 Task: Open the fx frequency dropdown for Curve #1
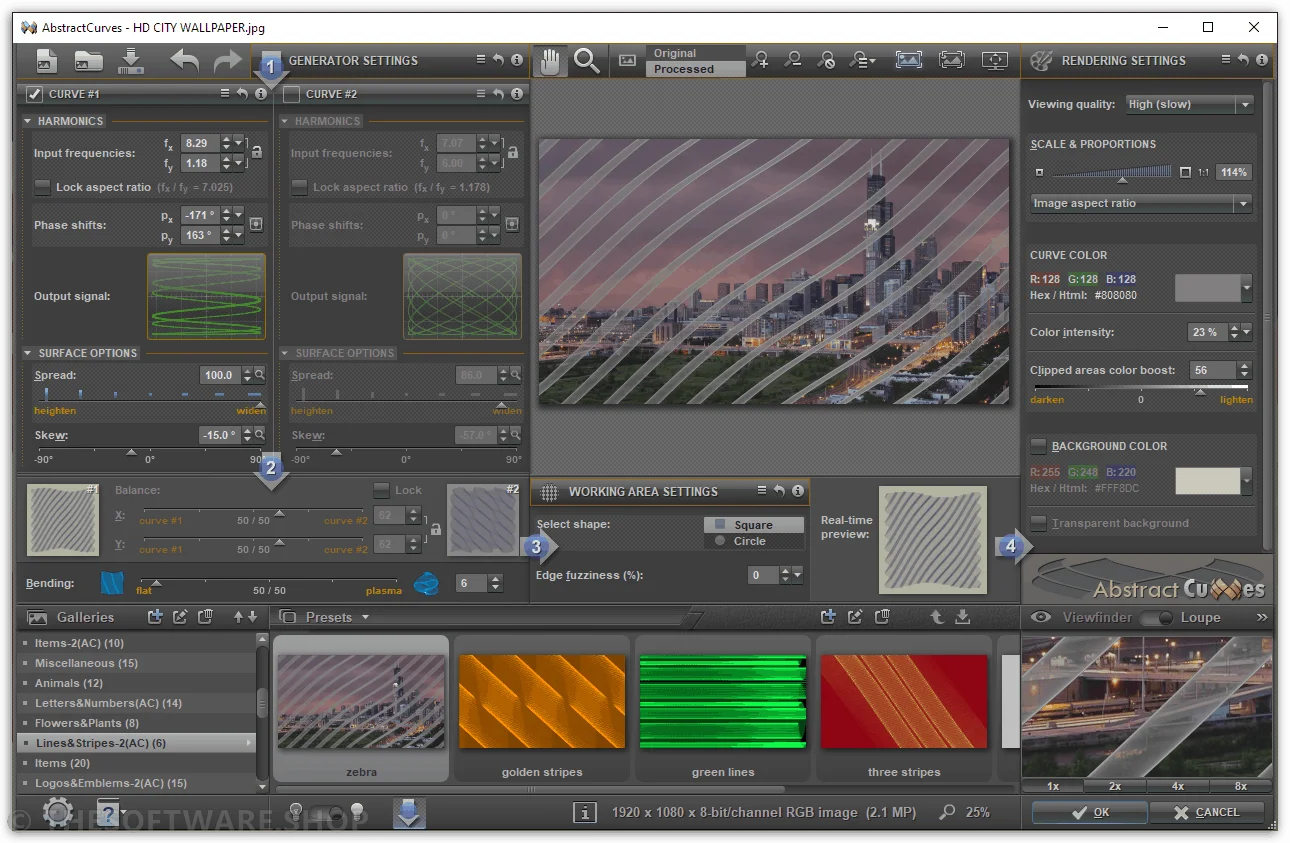[x=238, y=143]
